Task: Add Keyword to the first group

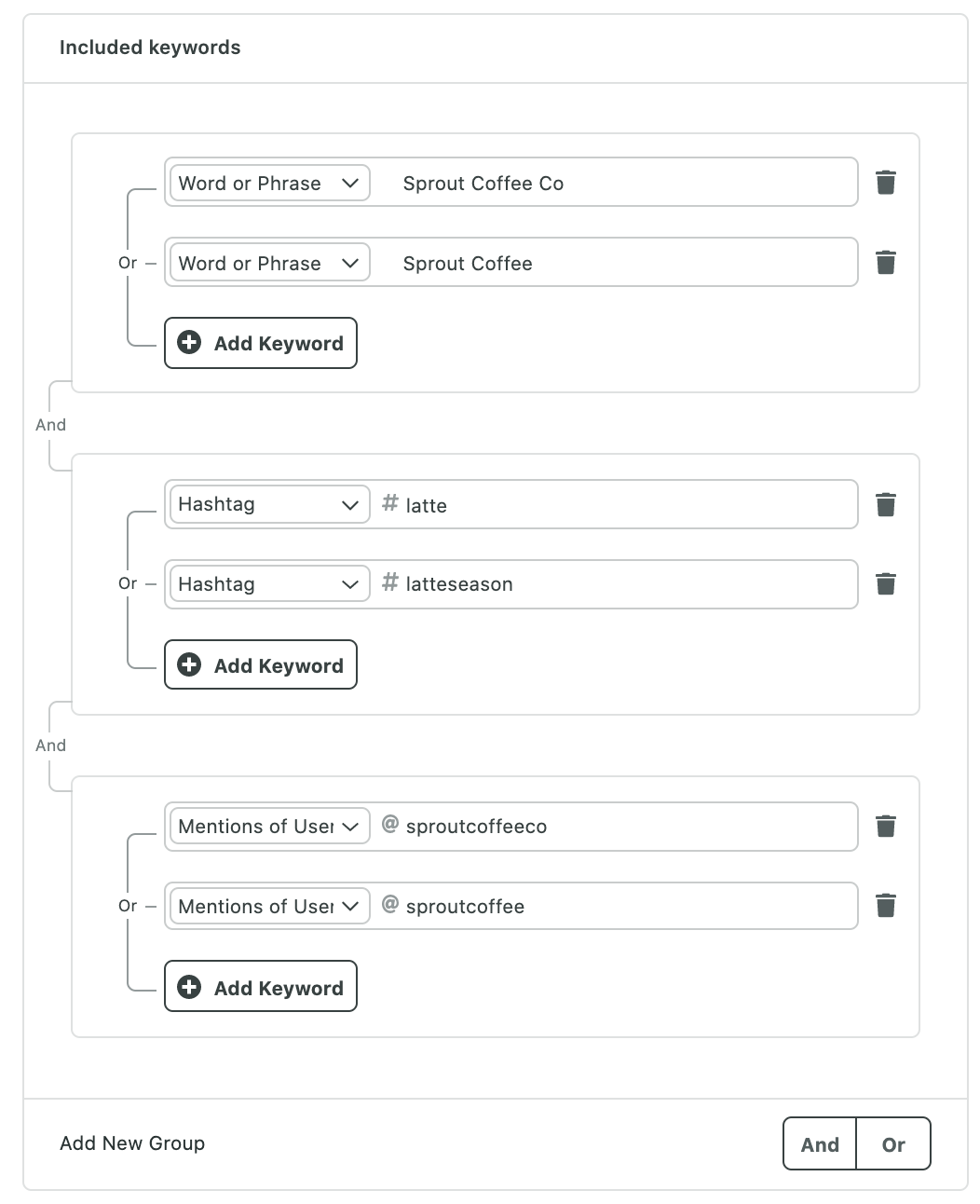Action: [x=261, y=343]
